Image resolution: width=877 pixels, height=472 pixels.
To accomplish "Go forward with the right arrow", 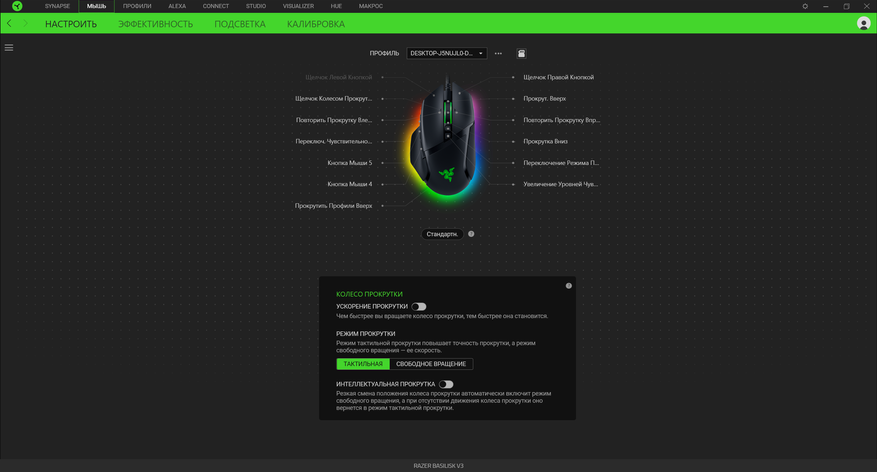I will click(25, 23).
